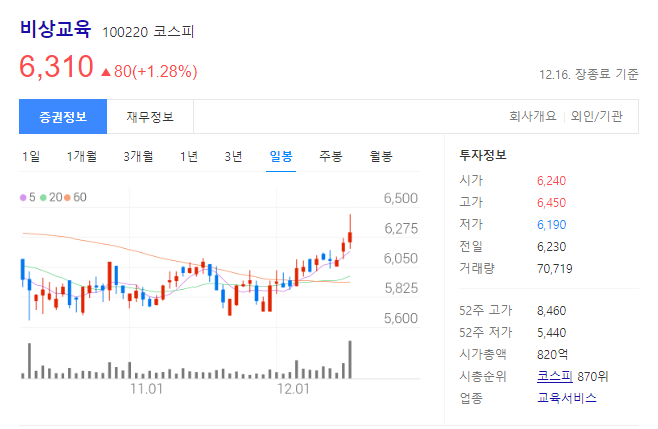Click the 저가 value 6,190

(x=551, y=225)
